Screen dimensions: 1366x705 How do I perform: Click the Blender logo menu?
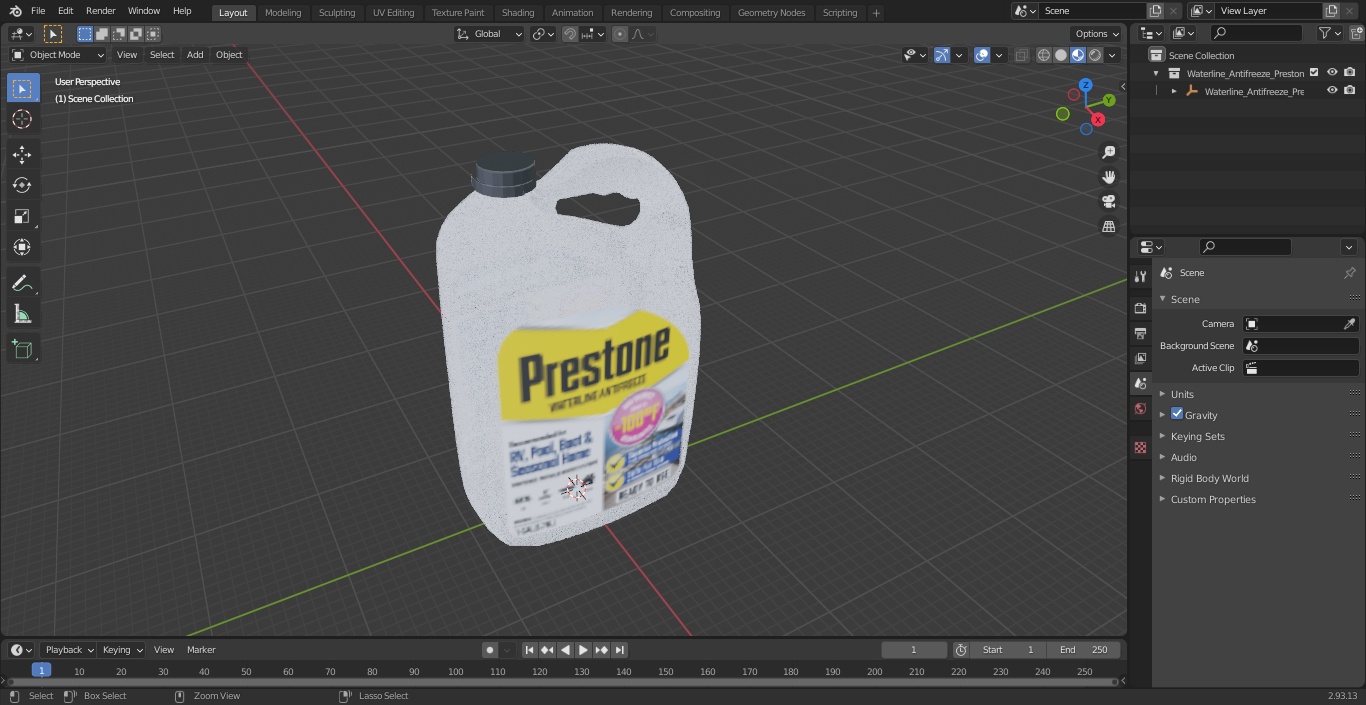[16, 11]
